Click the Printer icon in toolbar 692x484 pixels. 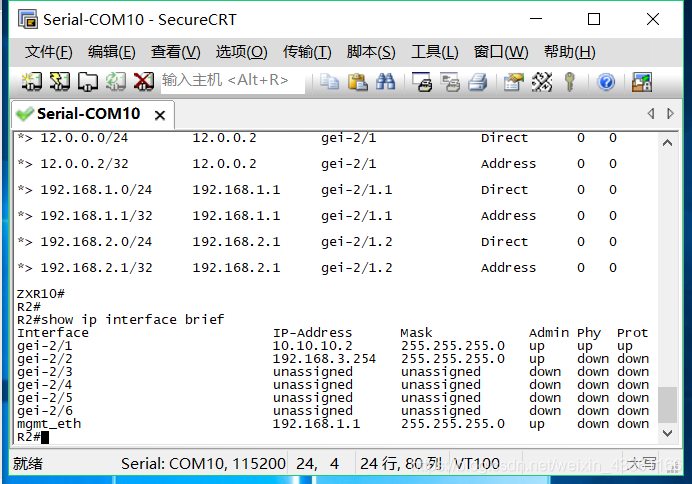coord(478,82)
